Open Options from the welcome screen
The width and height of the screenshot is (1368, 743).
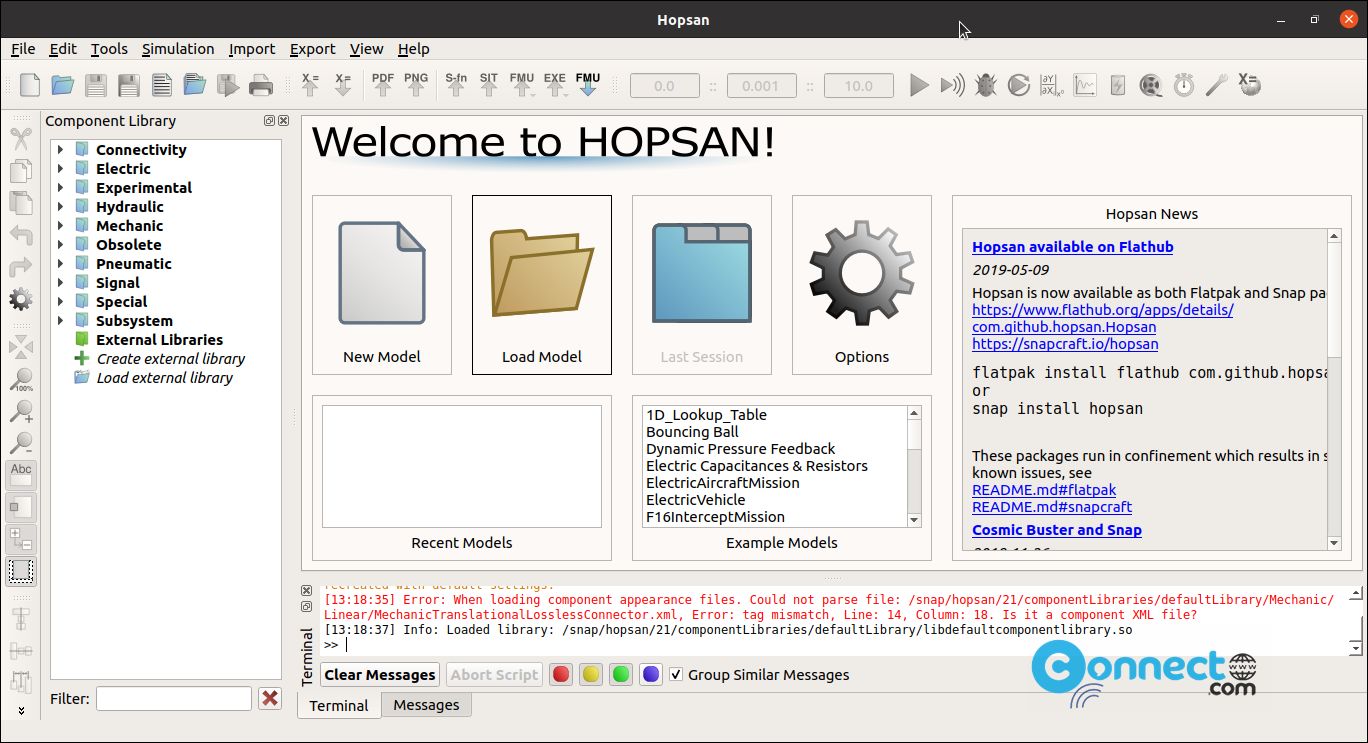coord(862,285)
